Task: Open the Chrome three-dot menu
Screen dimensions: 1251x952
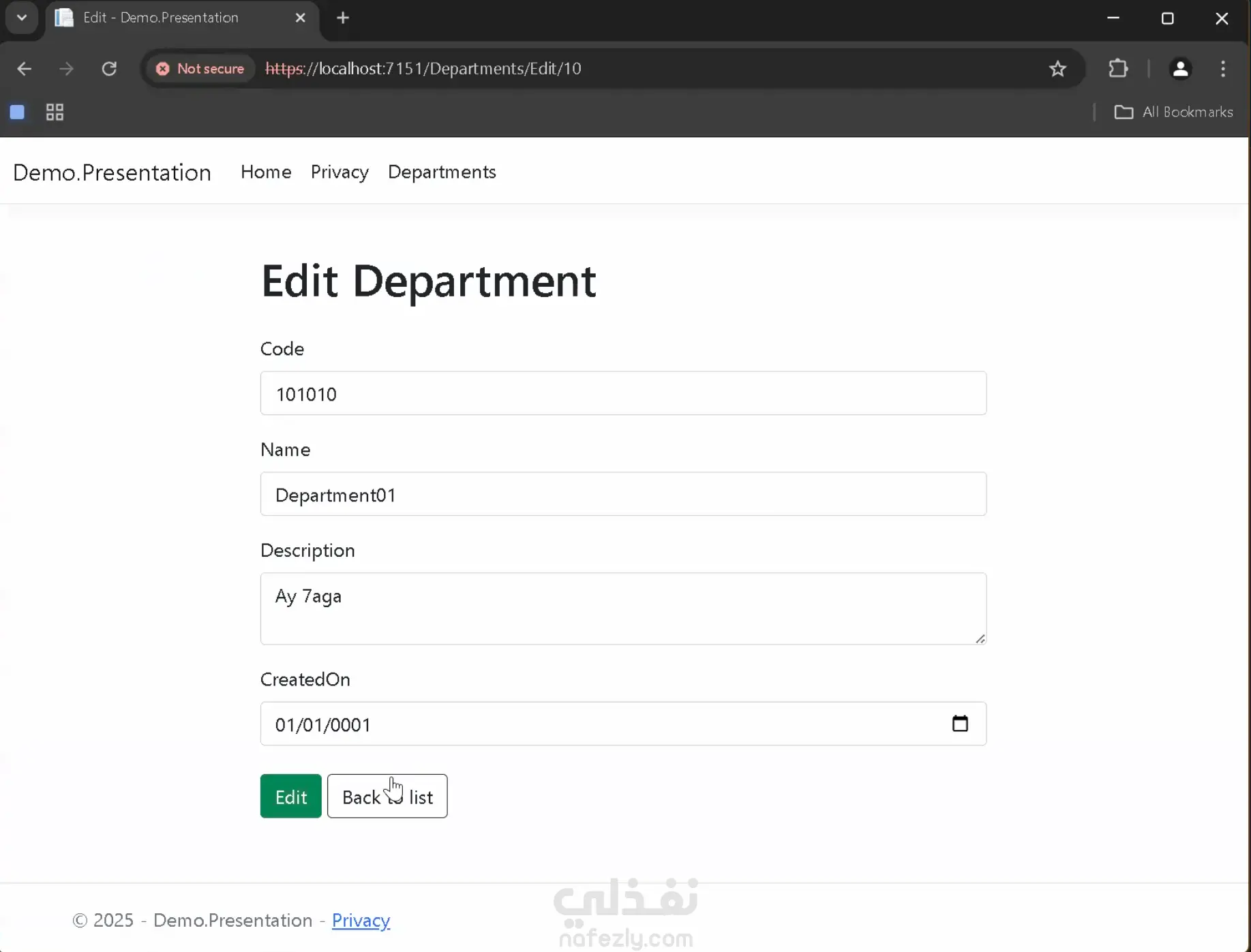Action: (x=1223, y=69)
